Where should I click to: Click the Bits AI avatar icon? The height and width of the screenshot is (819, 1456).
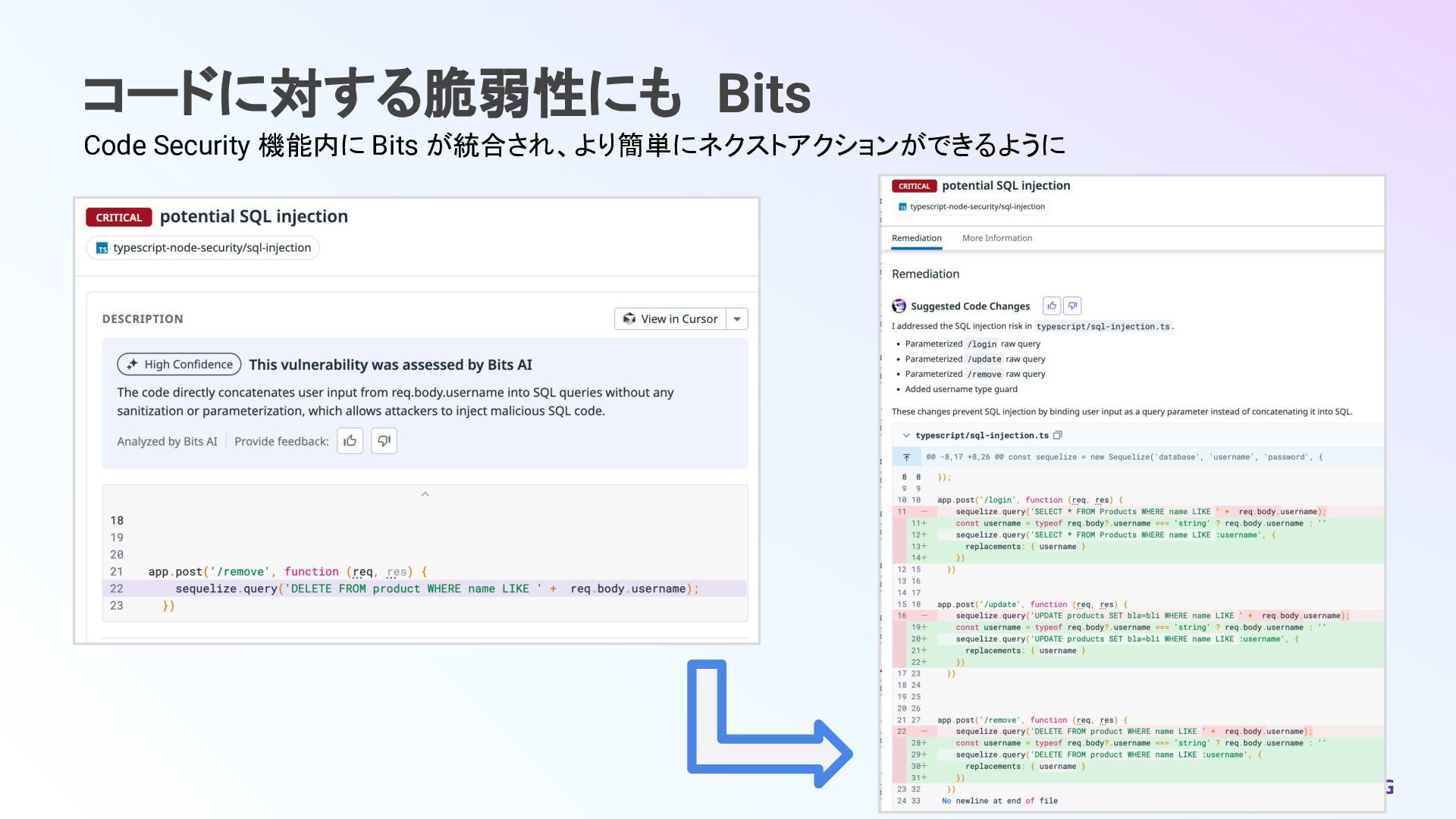899,306
